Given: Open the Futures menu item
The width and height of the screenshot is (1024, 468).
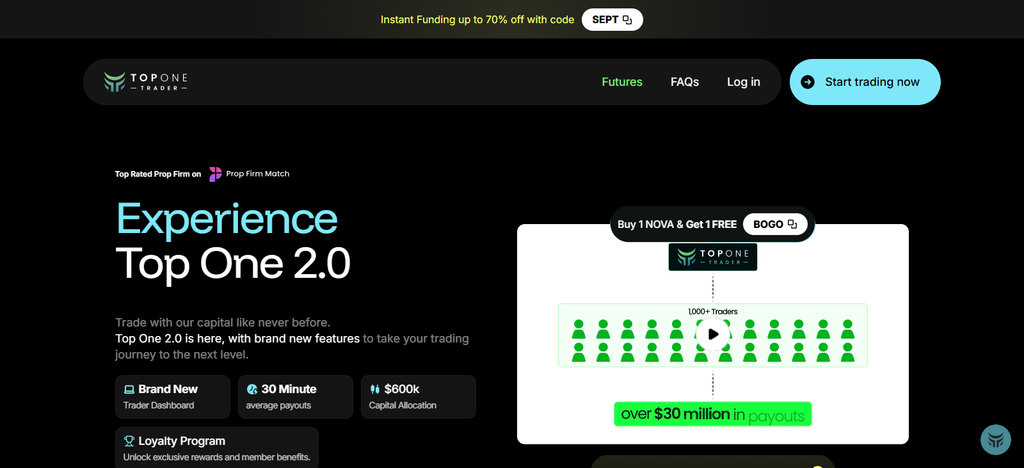Looking at the screenshot, I should 622,82.
